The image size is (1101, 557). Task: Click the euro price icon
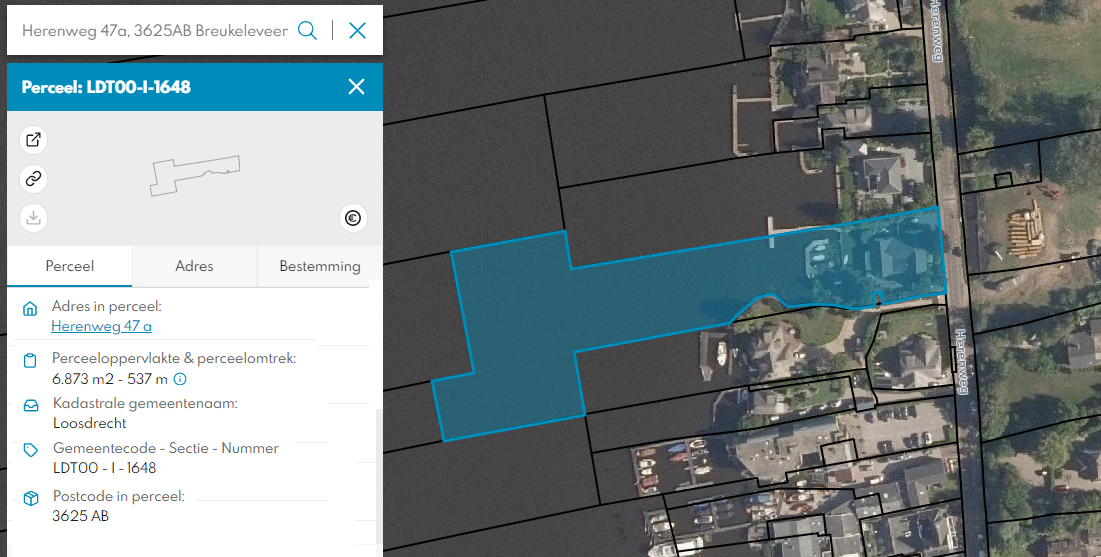(353, 218)
